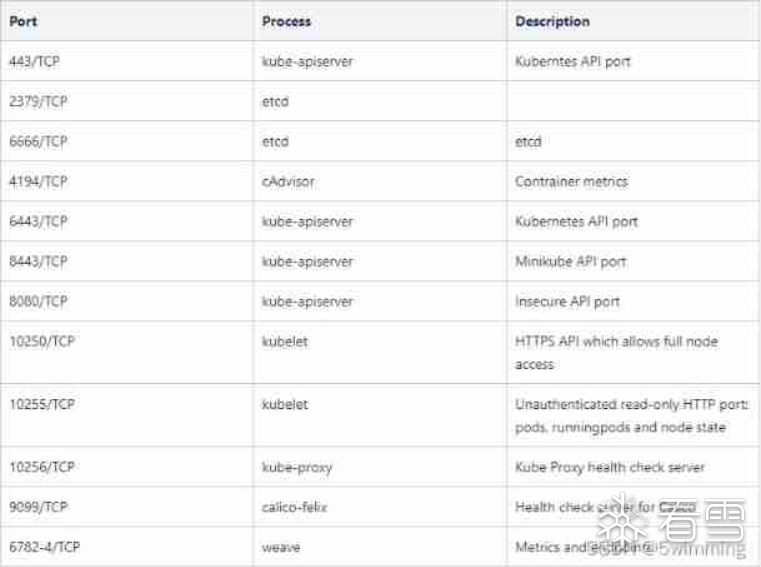Click the HTTPS API full node access description
Image resolution: width=761 pixels, height=567 pixels.
616,352
